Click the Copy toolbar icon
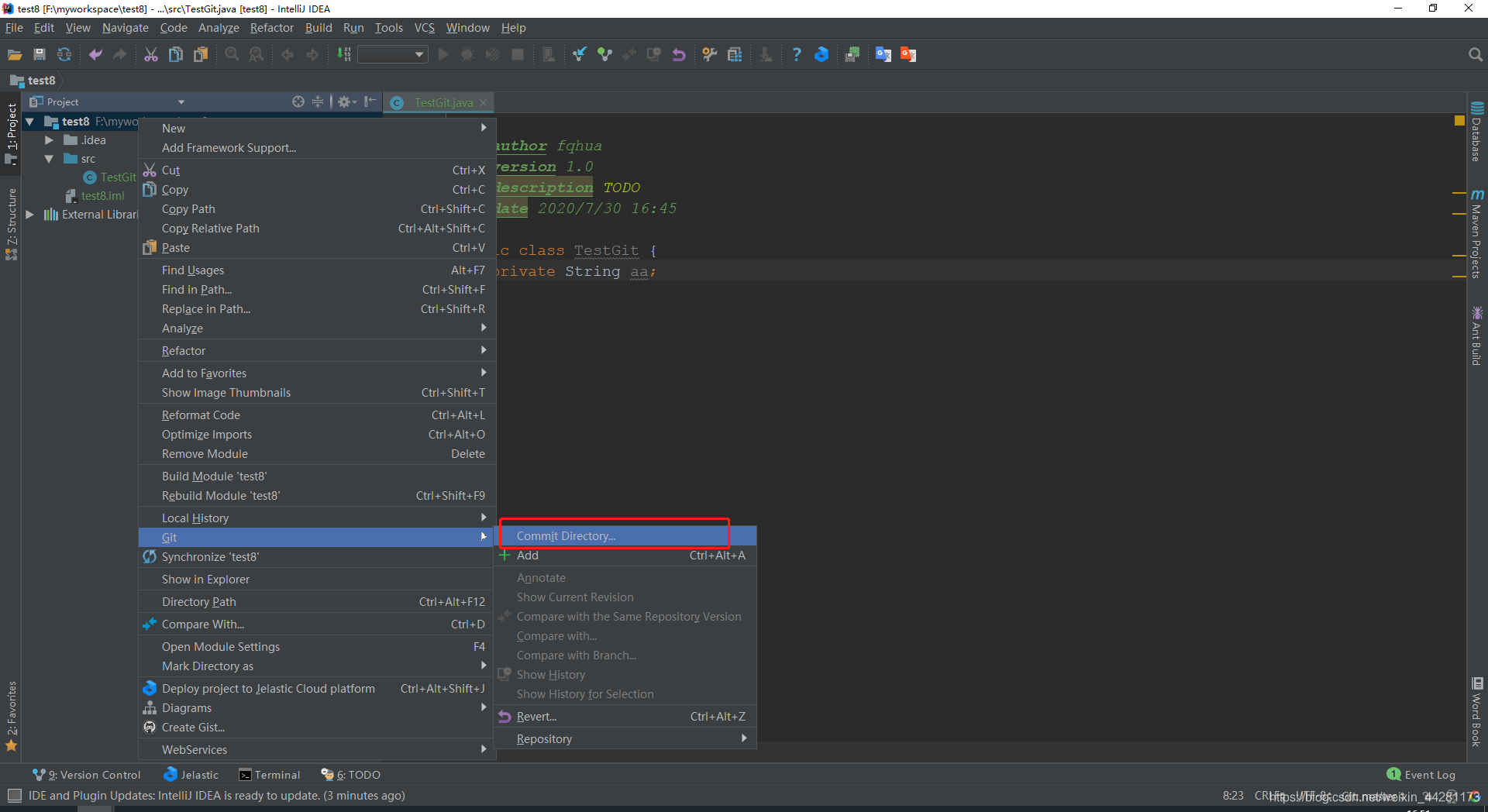This screenshot has height=812, width=1488. 176,54
